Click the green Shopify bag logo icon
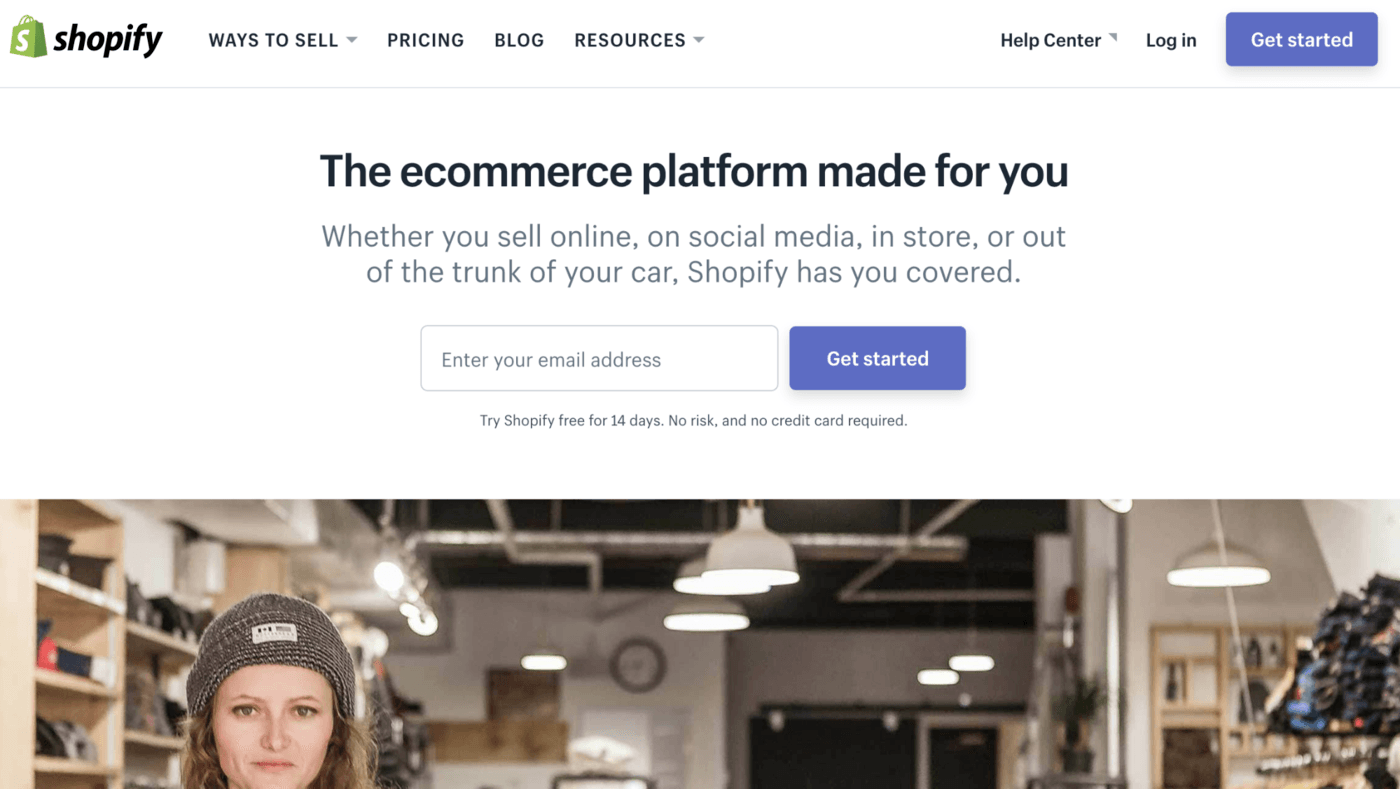The width and height of the screenshot is (1400, 789). tap(28, 37)
